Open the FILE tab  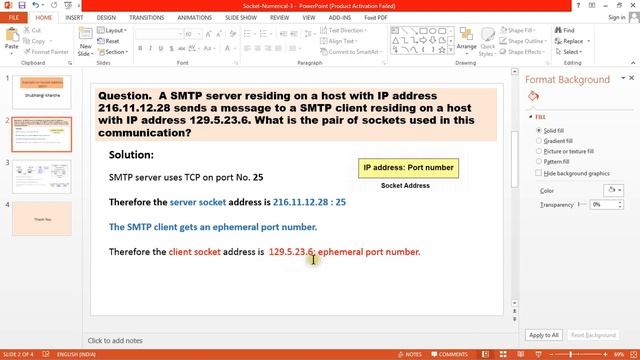(13, 18)
